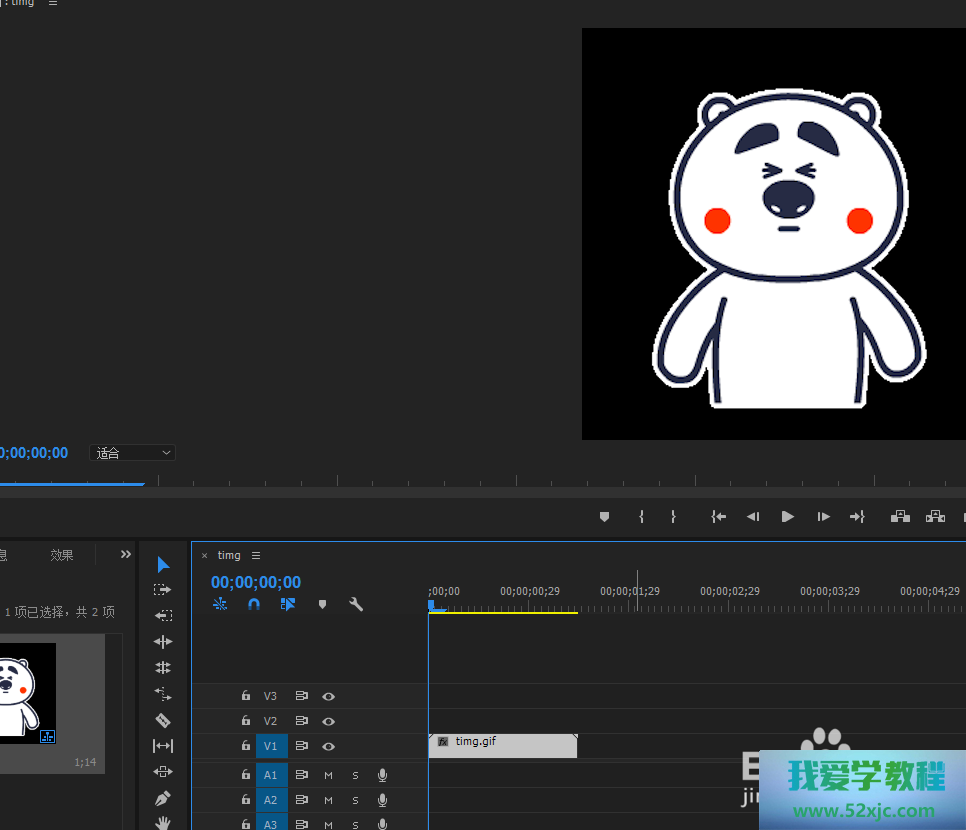Open the timg sequence panel menu
This screenshot has height=830, width=966.
pos(256,555)
